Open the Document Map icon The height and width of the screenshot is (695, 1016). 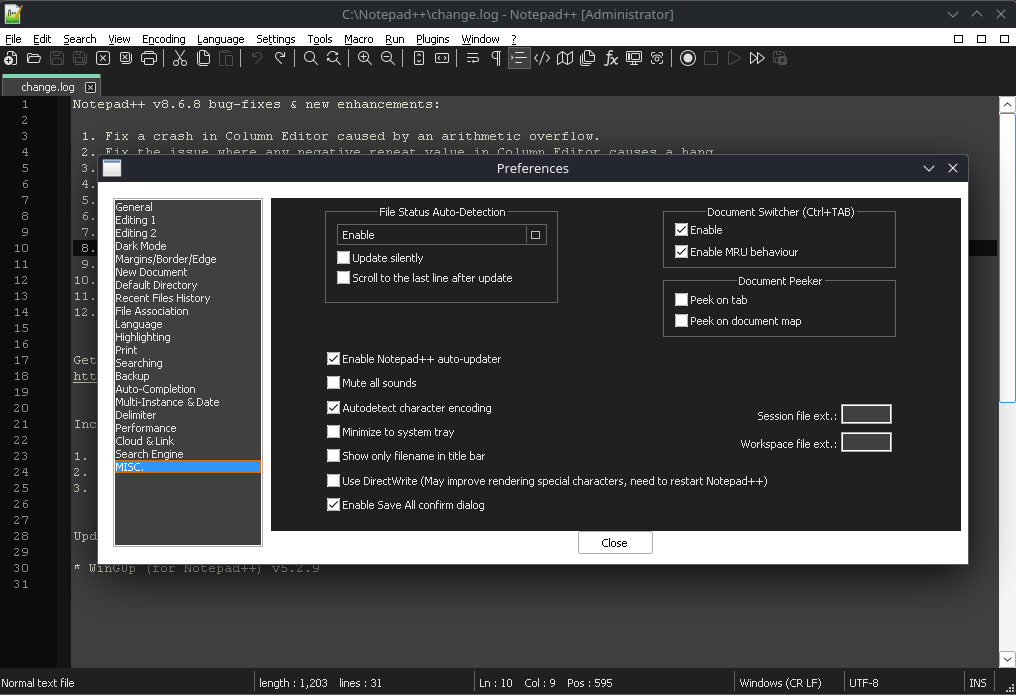(x=565, y=58)
